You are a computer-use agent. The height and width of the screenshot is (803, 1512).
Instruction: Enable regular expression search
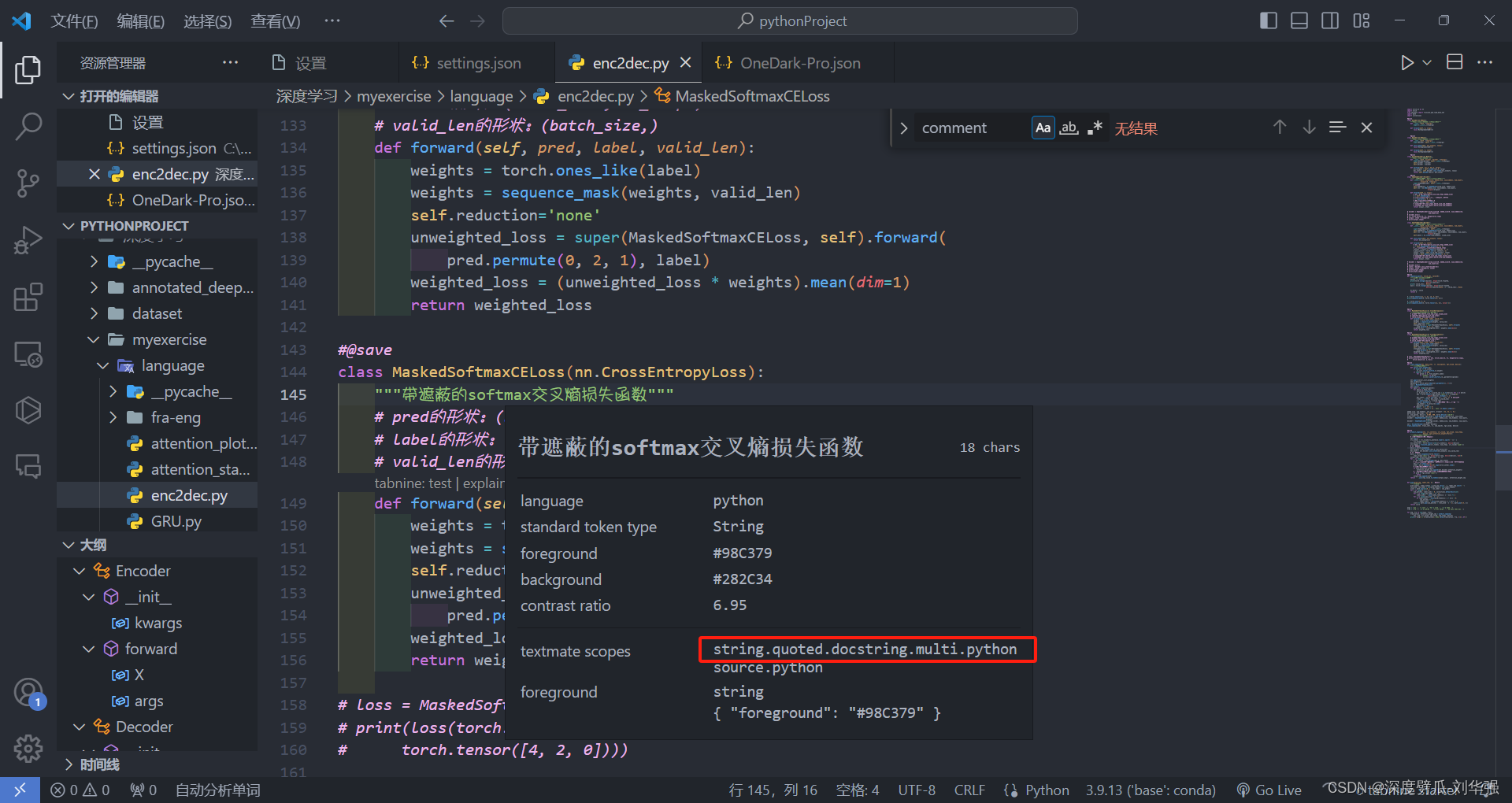coord(1094,127)
